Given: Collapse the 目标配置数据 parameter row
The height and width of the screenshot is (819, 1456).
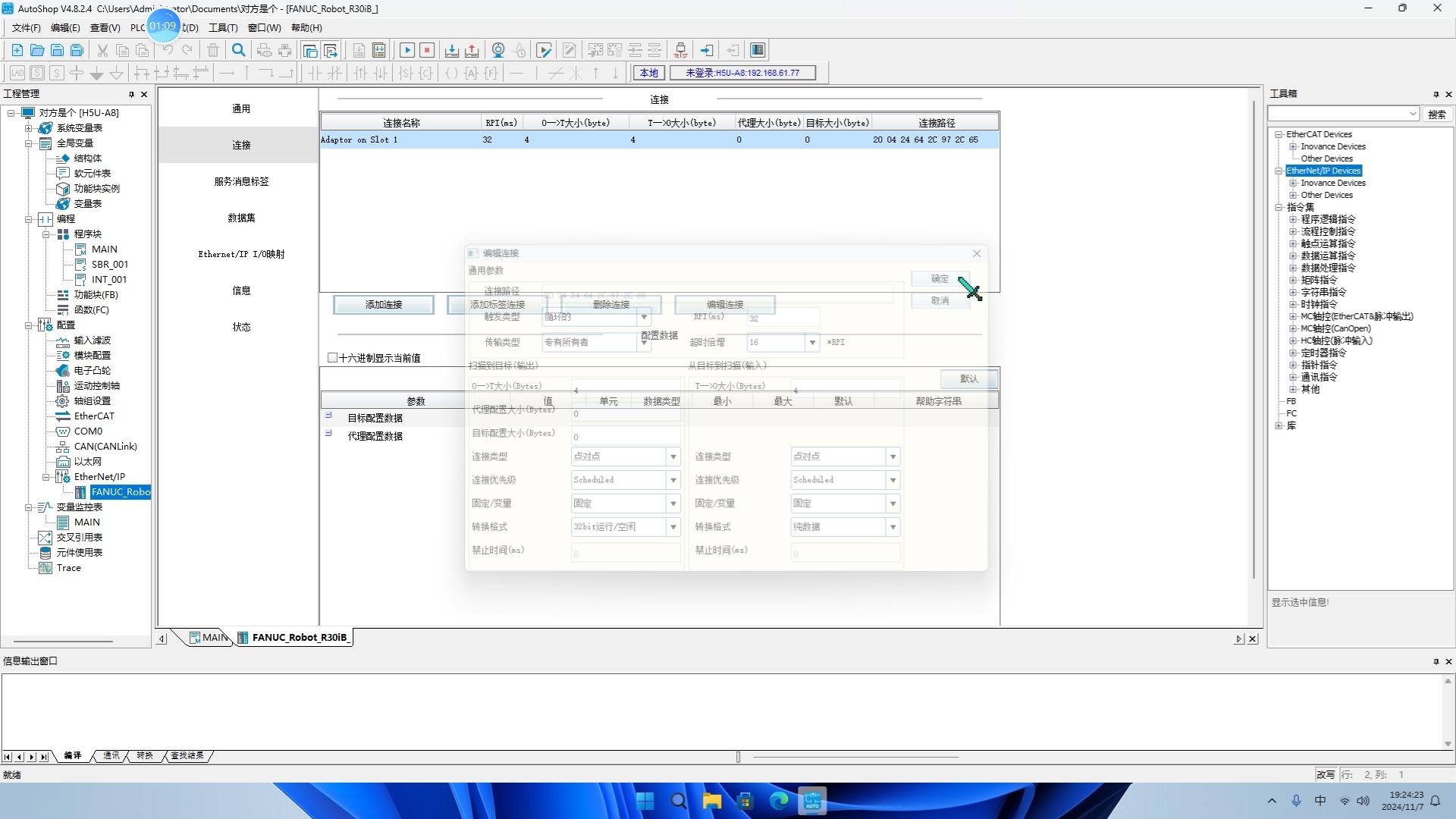Looking at the screenshot, I should (x=328, y=416).
